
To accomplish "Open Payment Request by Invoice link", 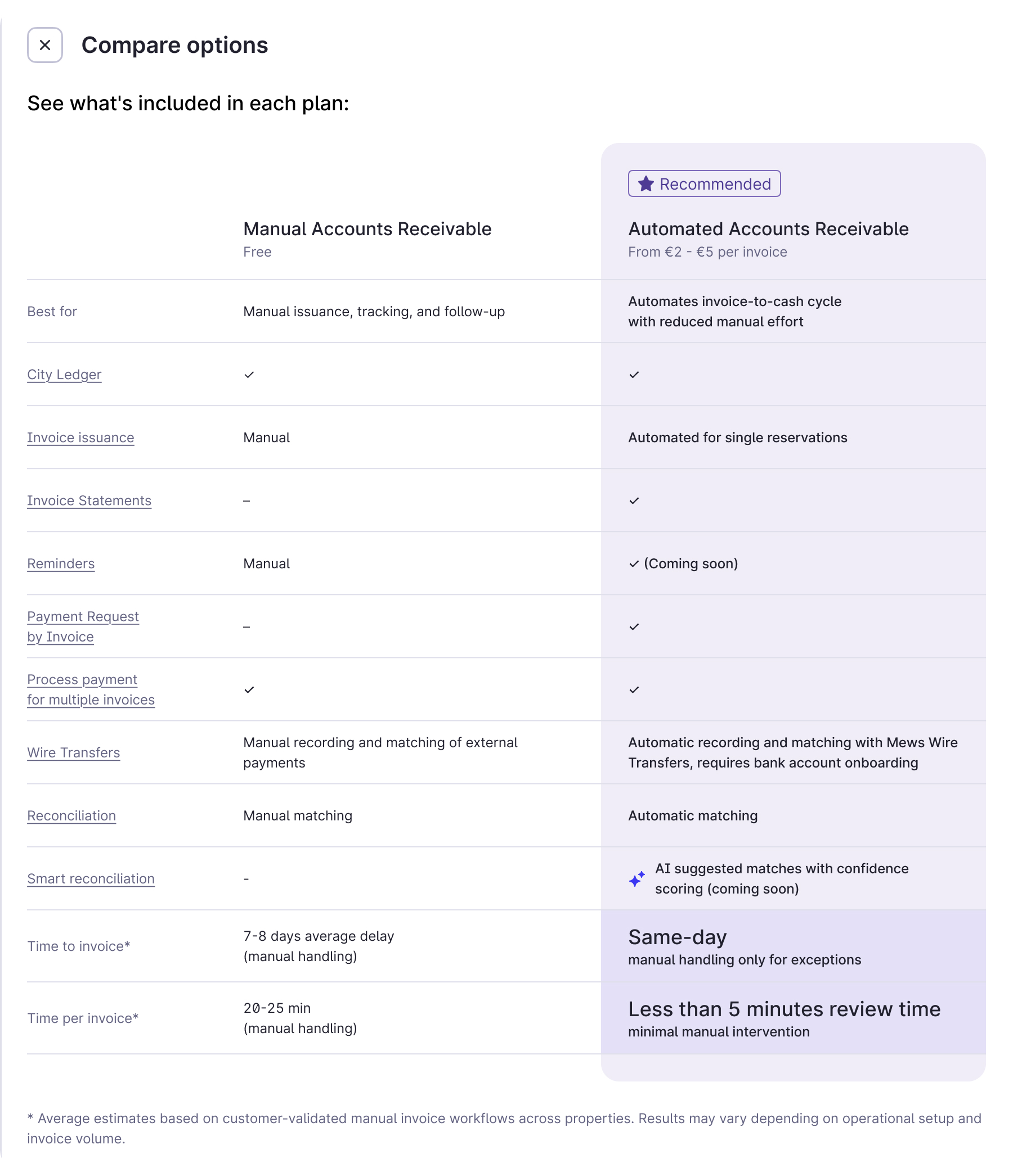I will click(x=83, y=627).
